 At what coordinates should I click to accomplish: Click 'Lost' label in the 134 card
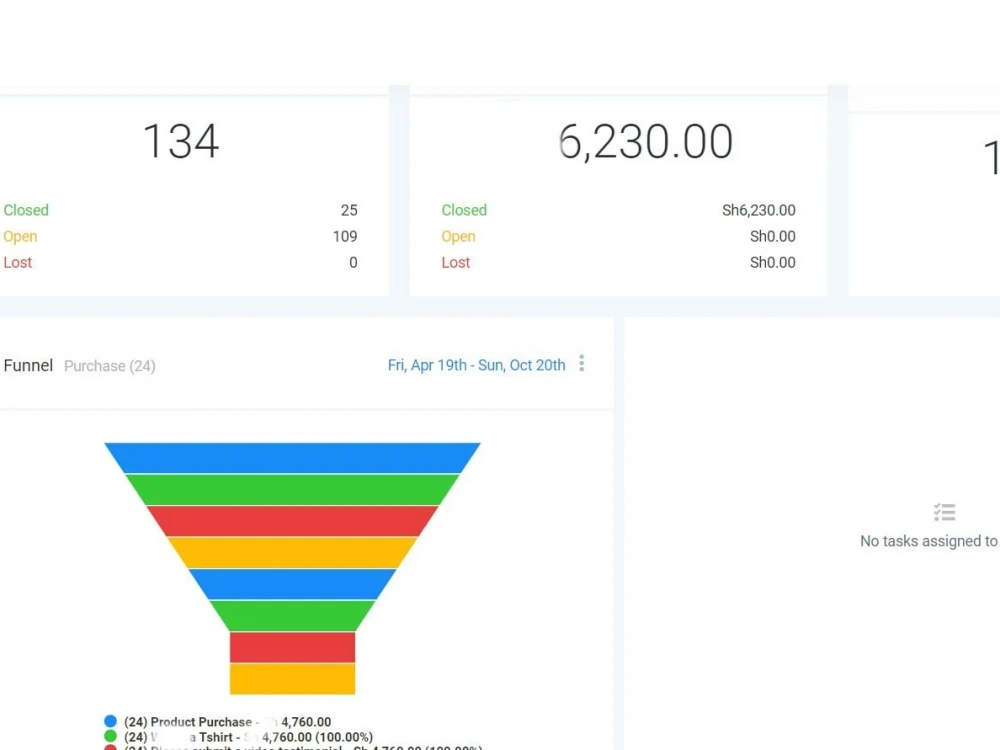18,262
